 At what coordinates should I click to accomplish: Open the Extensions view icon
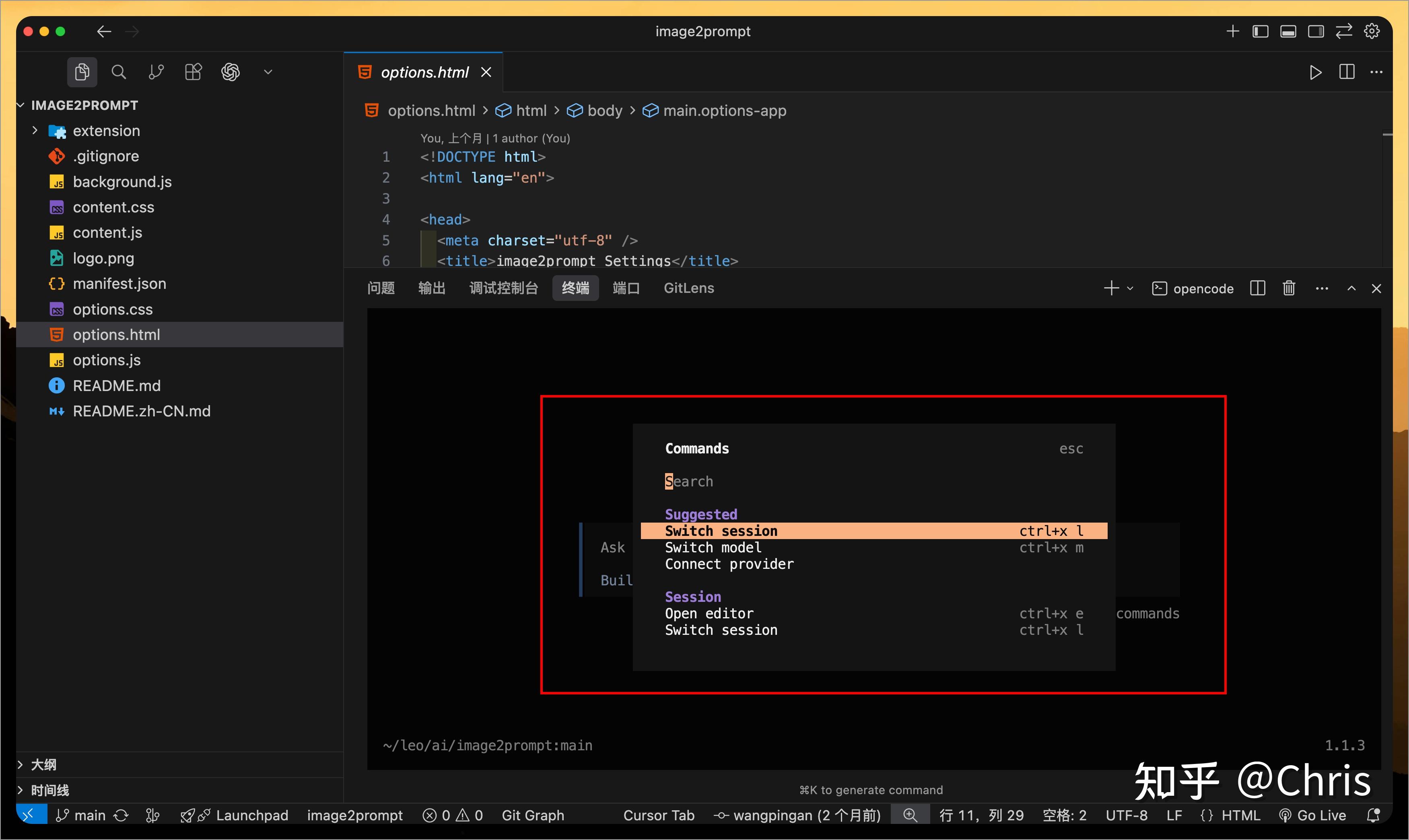click(193, 72)
